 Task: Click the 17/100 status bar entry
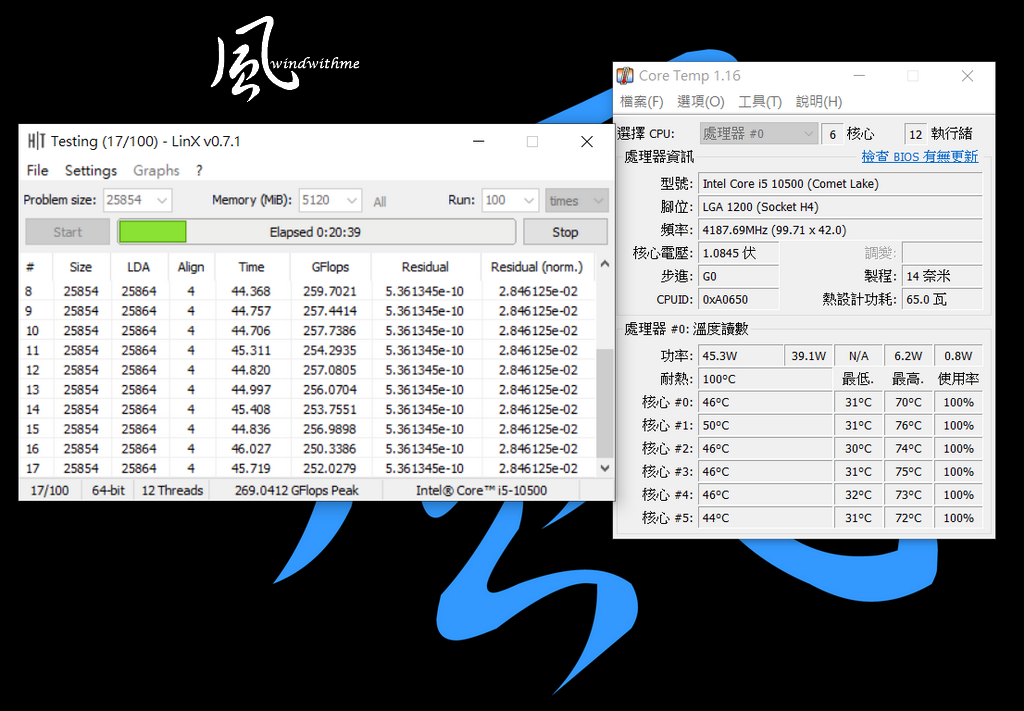[x=50, y=490]
